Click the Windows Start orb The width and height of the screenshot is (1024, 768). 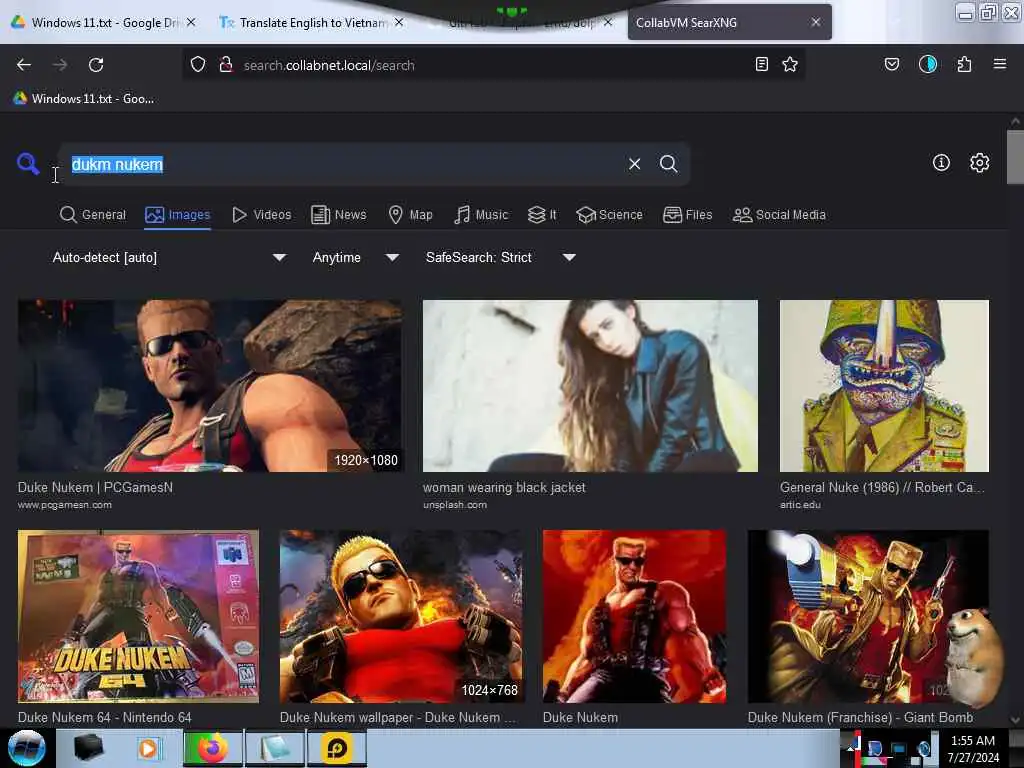click(26, 748)
